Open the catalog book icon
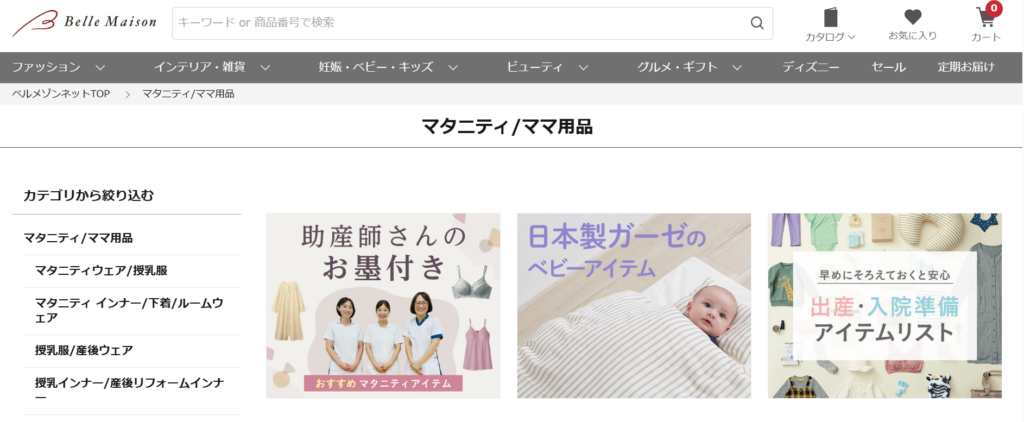1024x422 pixels. [x=830, y=17]
